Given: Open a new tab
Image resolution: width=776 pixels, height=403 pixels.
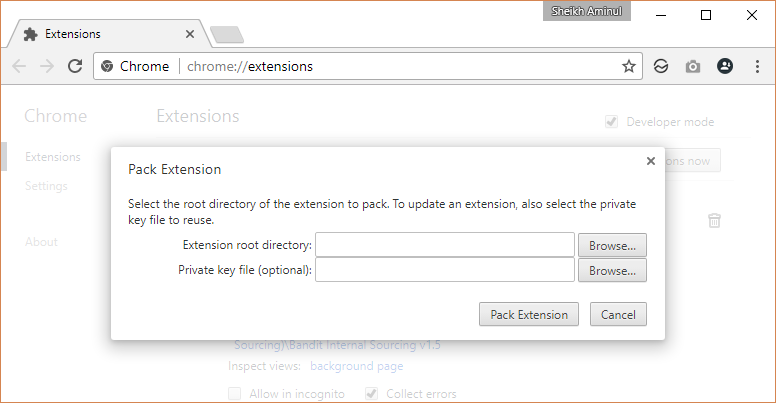Looking at the screenshot, I should pyautogui.click(x=227, y=35).
